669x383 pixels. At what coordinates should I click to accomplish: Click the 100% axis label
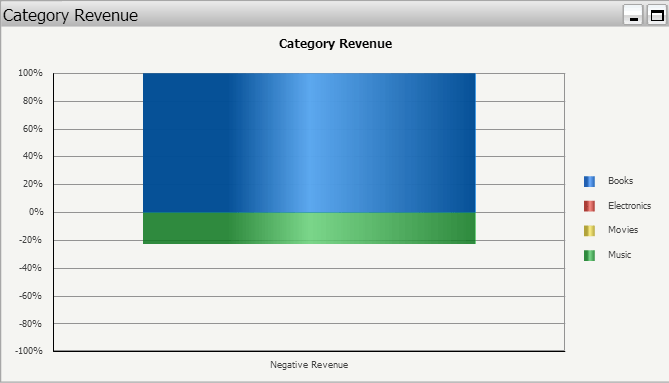[x=30, y=73]
